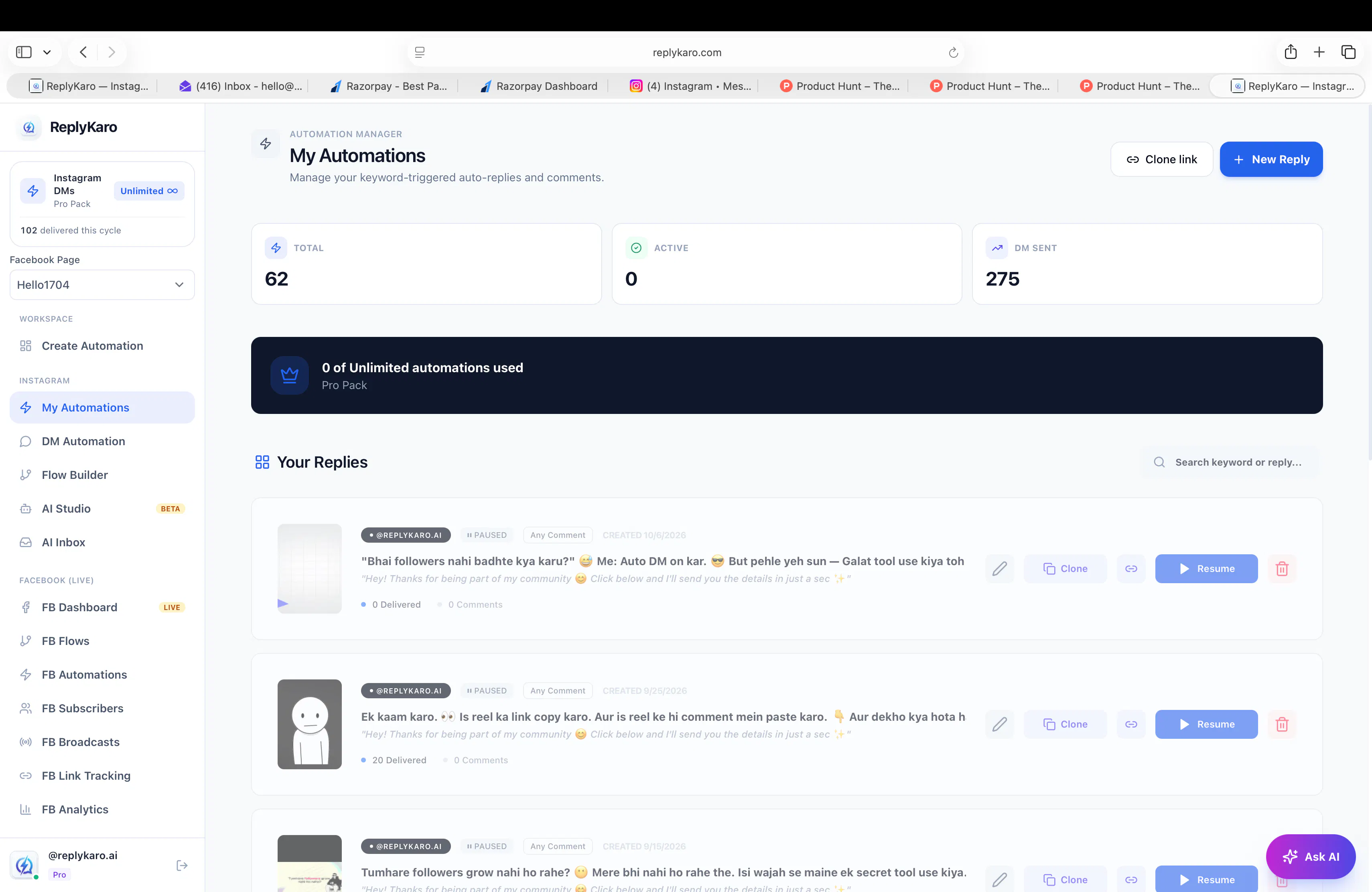1372x892 pixels.
Task: Open AI Studio beta section
Action: click(102, 509)
